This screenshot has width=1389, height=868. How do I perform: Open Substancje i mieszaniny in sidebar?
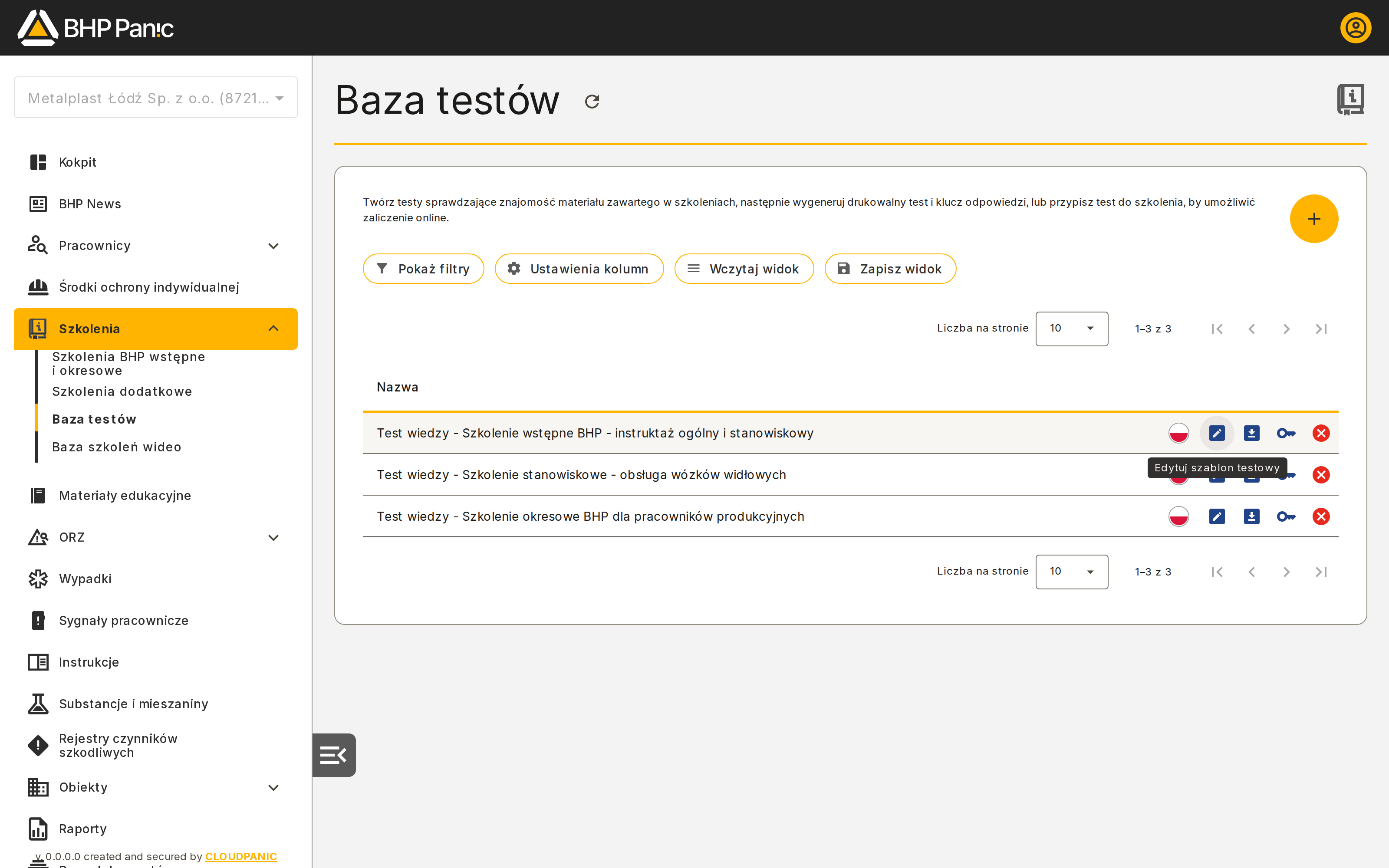(x=155, y=704)
